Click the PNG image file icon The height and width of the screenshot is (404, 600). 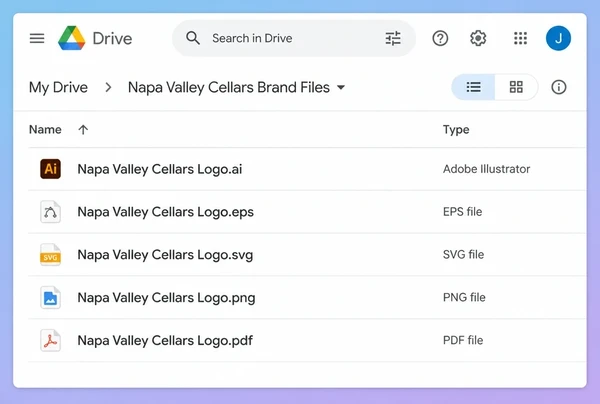click(51, 298)
